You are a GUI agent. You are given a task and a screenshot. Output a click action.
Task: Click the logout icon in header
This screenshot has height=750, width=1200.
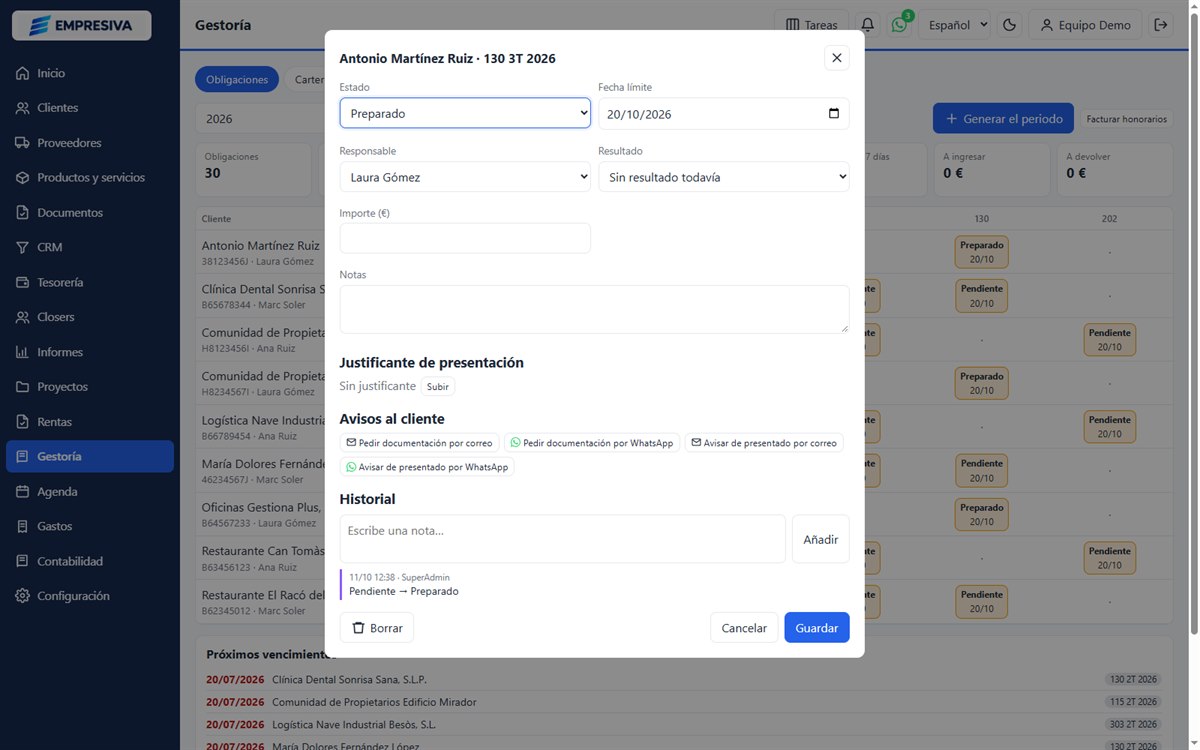pos(1161,25)
